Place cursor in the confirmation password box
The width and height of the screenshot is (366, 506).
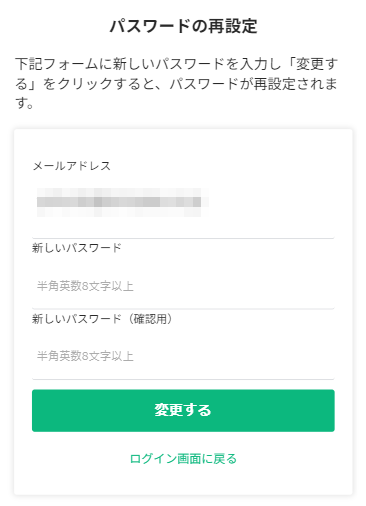(x=183, y=356)
